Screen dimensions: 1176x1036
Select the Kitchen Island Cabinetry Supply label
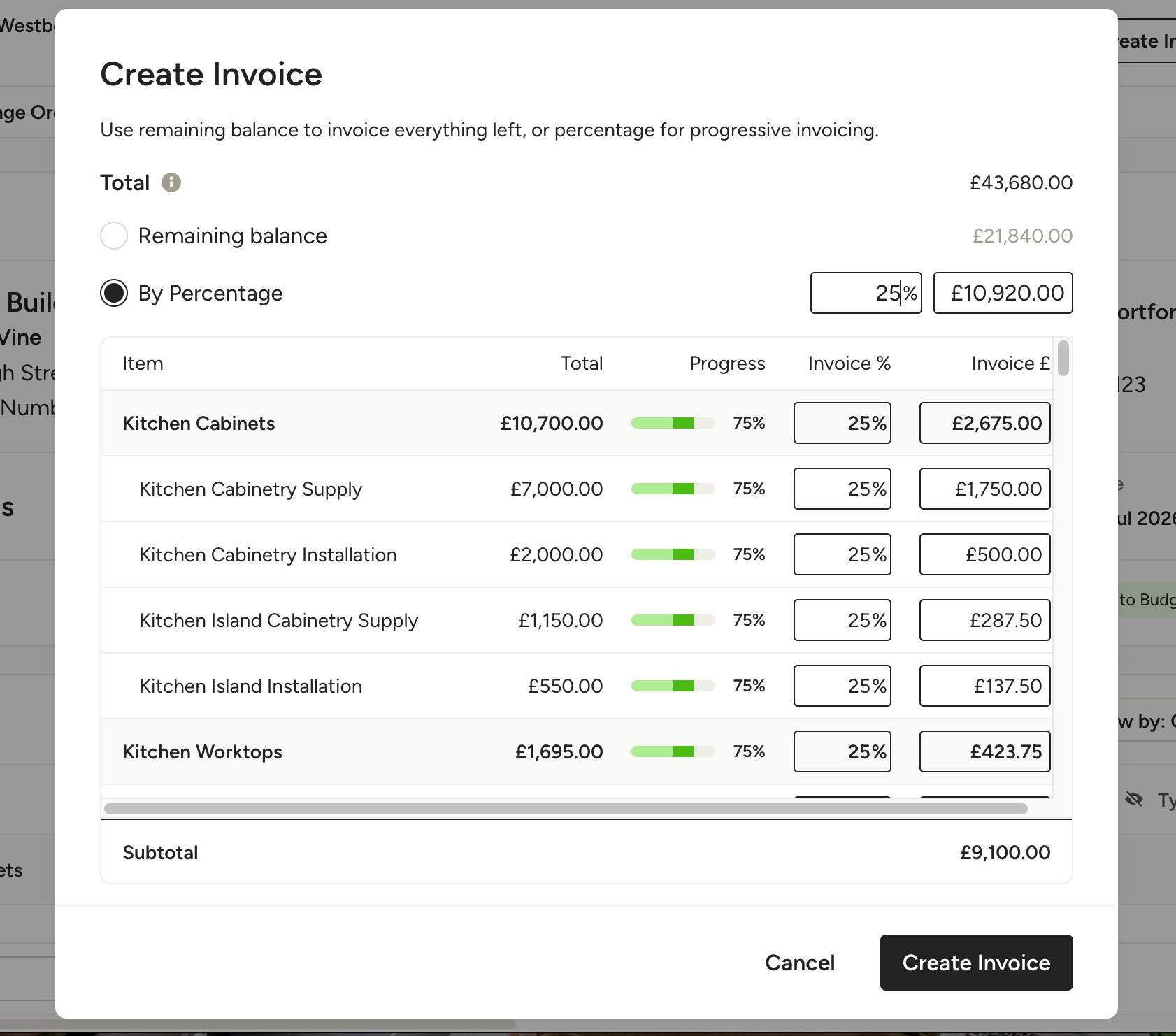278,620
